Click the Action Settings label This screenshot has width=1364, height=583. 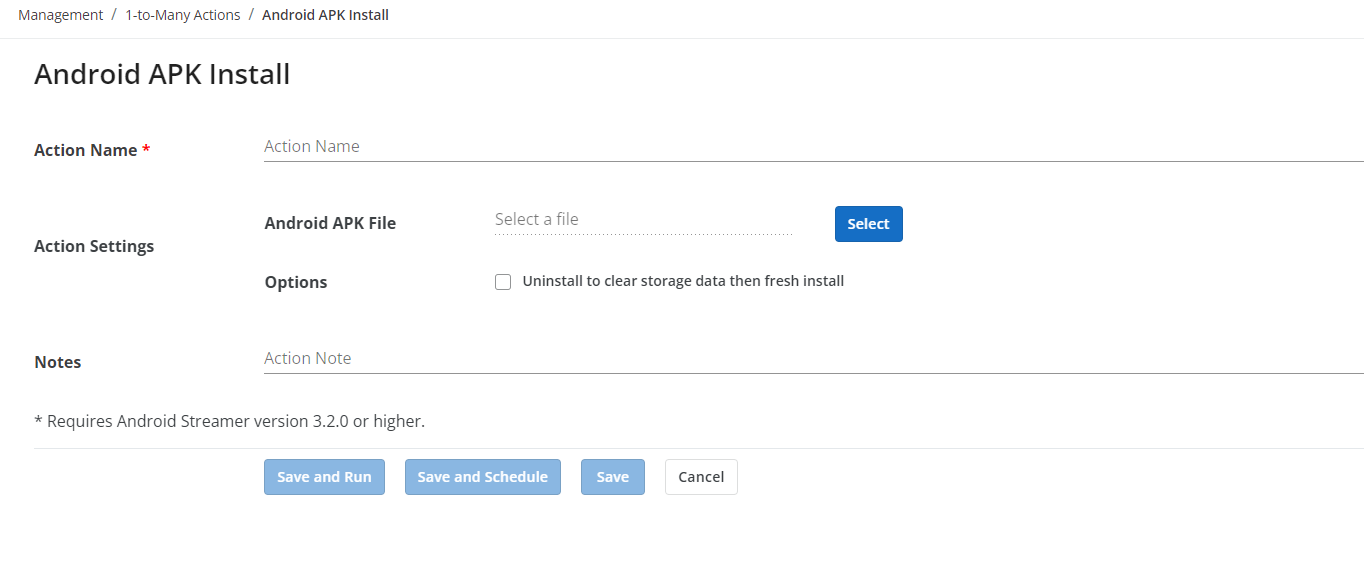coord(94,246)
